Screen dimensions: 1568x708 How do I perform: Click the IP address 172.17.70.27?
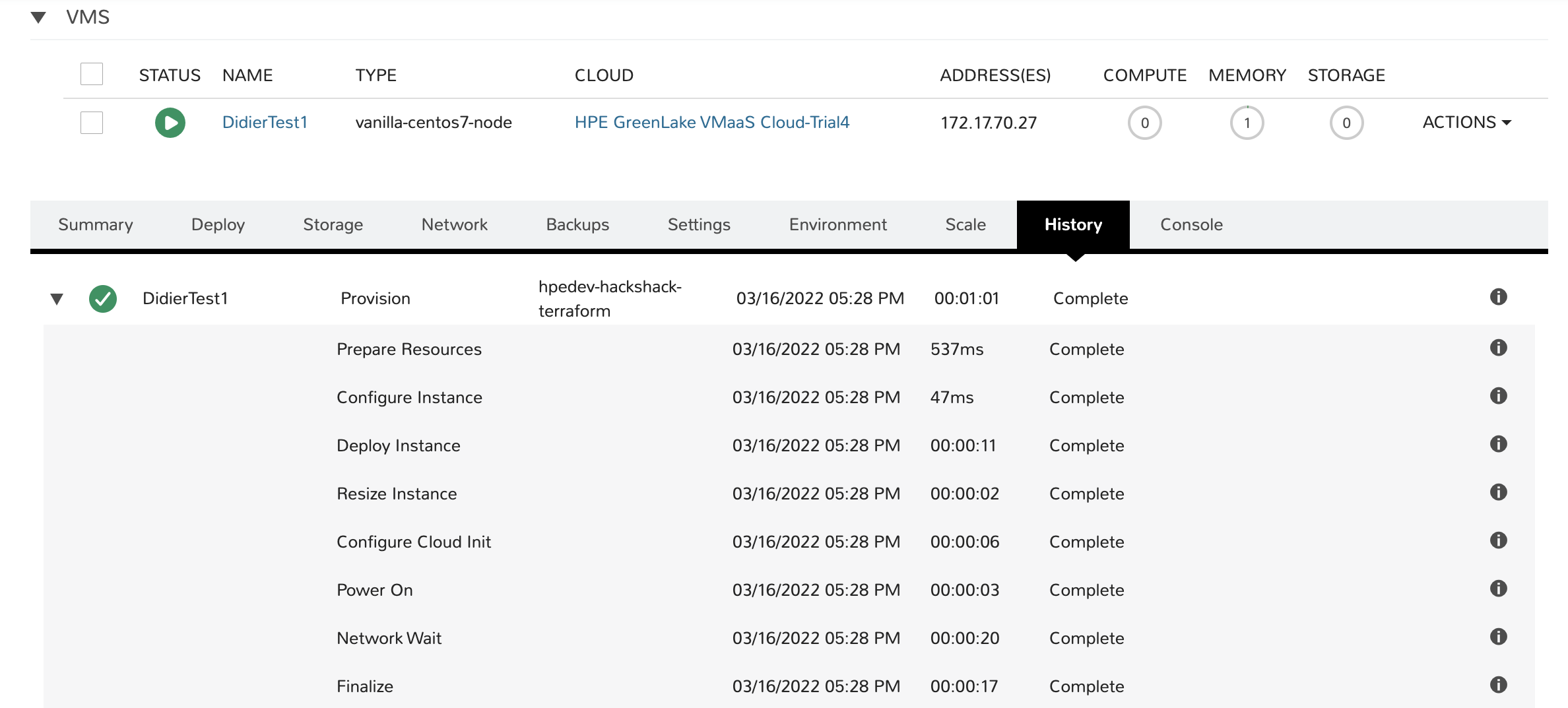click(989, 123)
